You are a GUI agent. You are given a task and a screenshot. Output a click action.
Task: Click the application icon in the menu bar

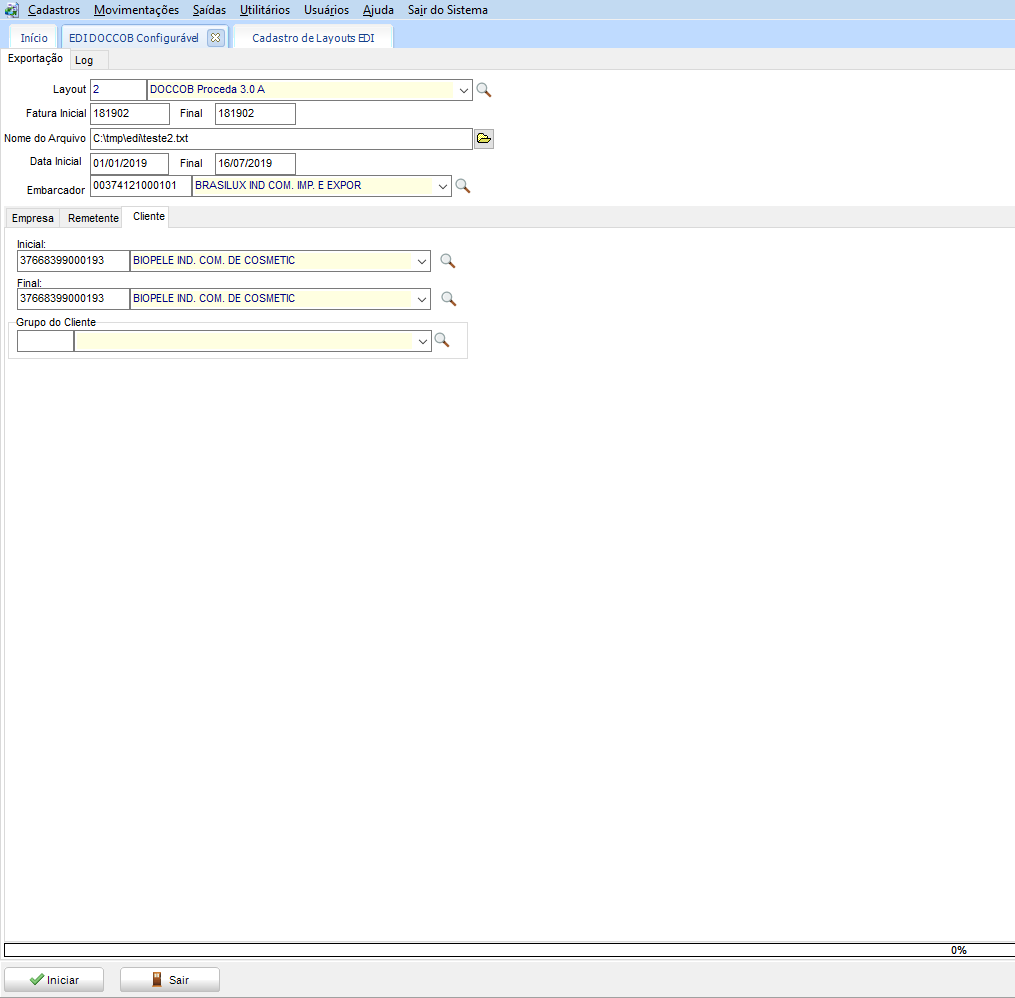(x=12, y=10)
